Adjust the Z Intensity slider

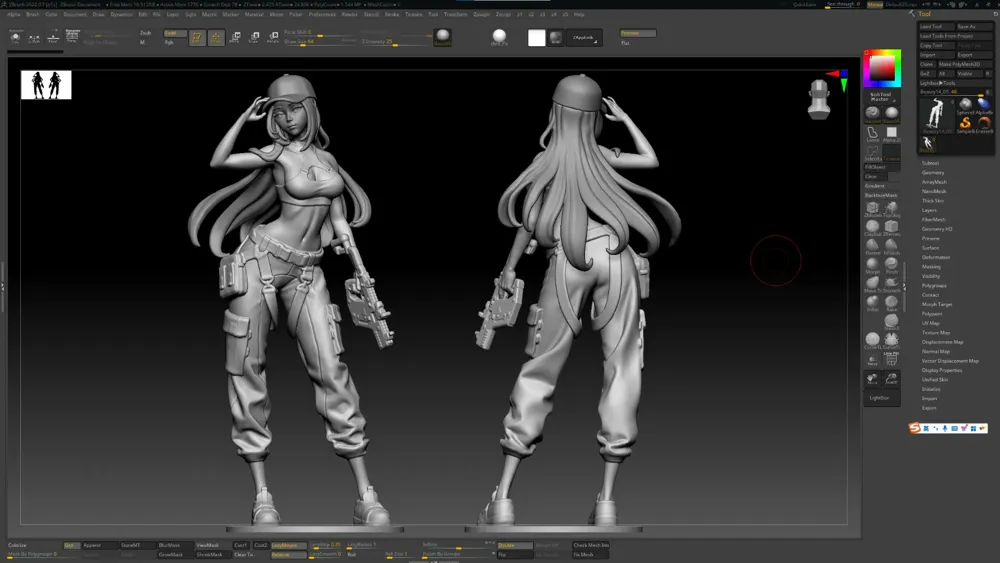(396, 41)
